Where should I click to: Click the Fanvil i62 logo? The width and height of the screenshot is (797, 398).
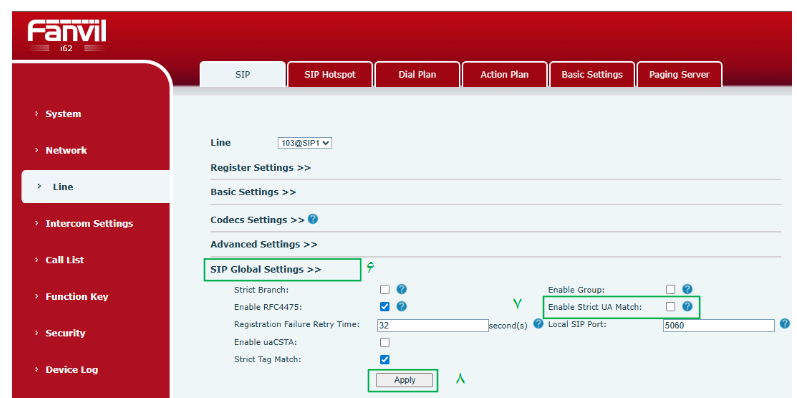(67, 36)
